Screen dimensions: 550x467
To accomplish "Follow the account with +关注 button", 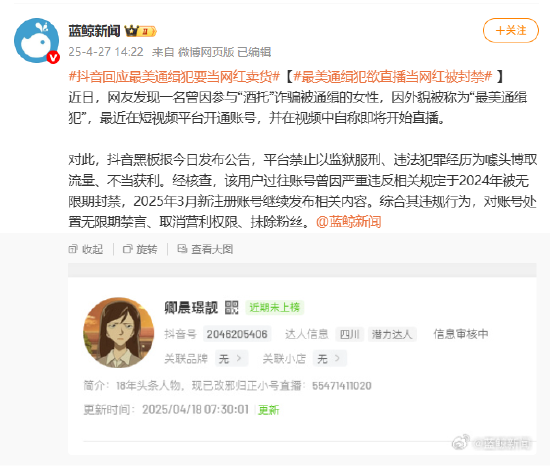I will 511,31.
